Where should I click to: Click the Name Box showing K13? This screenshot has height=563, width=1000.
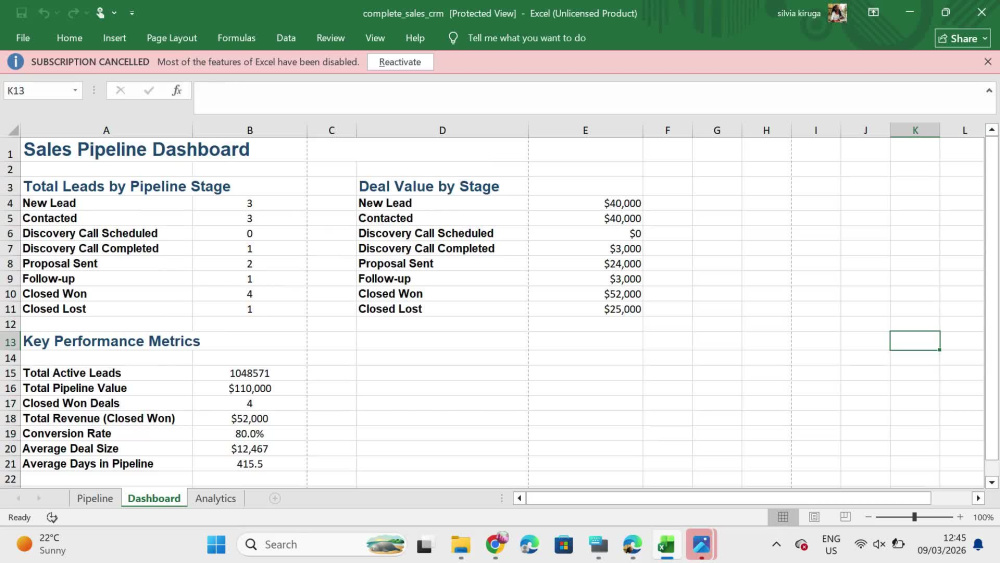pyautogui.click(x=37, y=91)
